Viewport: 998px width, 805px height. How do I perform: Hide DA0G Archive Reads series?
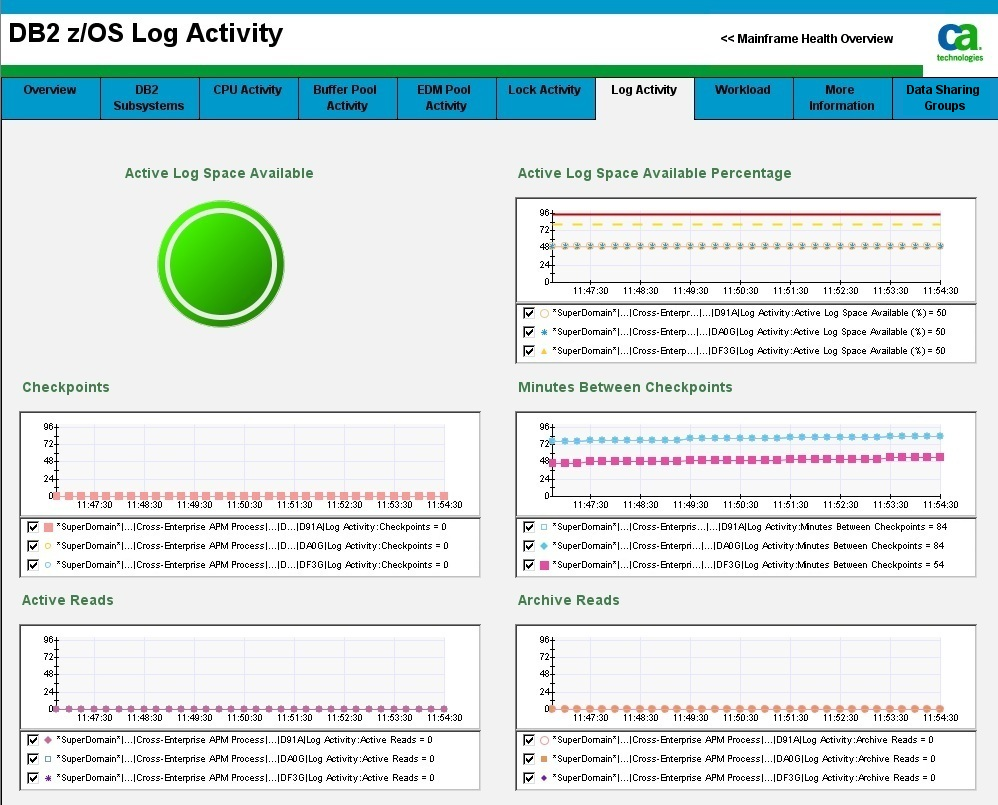(x=528, y=759)
